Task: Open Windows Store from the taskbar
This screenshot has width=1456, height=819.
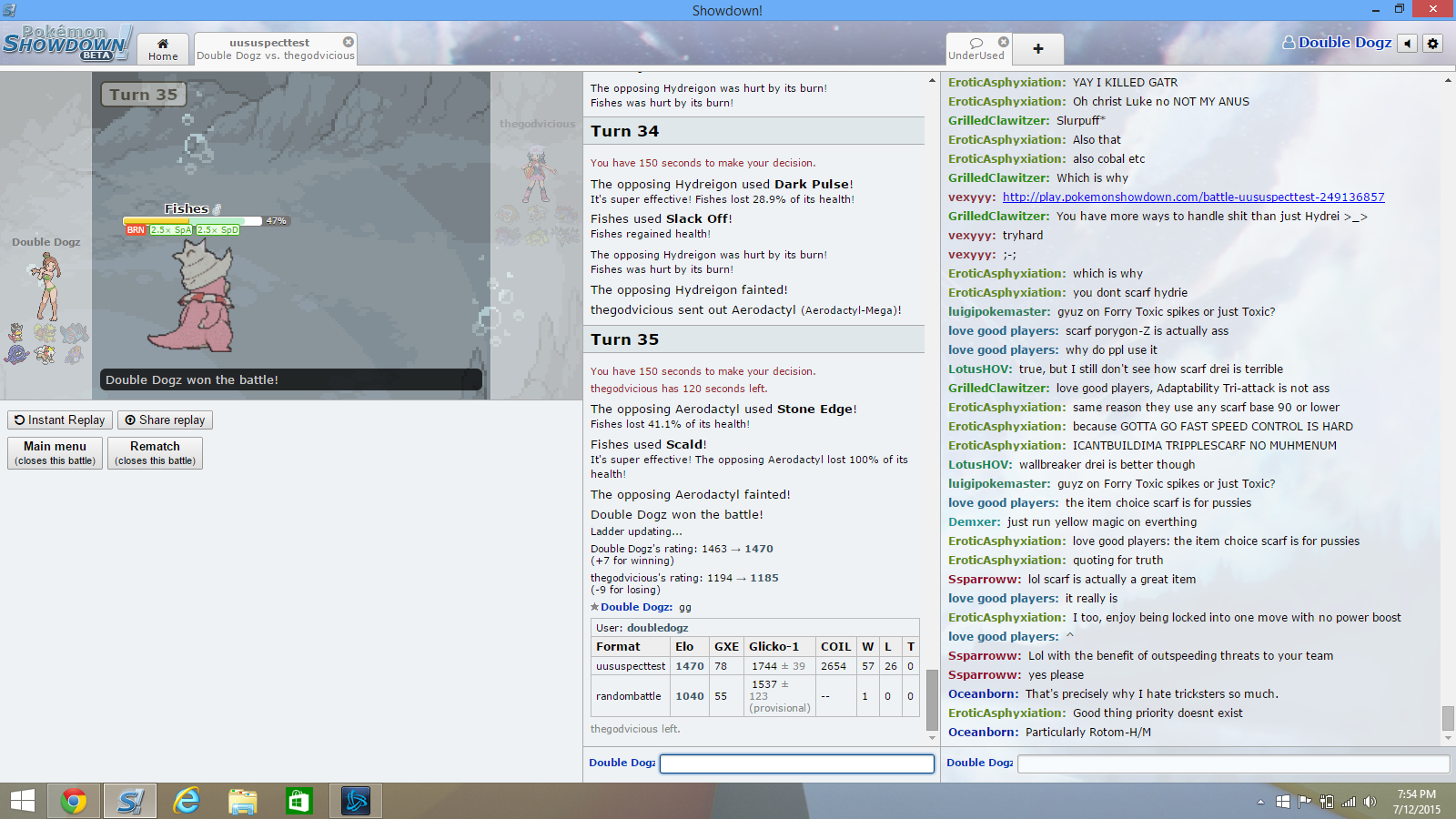Action: click(298, 801)
